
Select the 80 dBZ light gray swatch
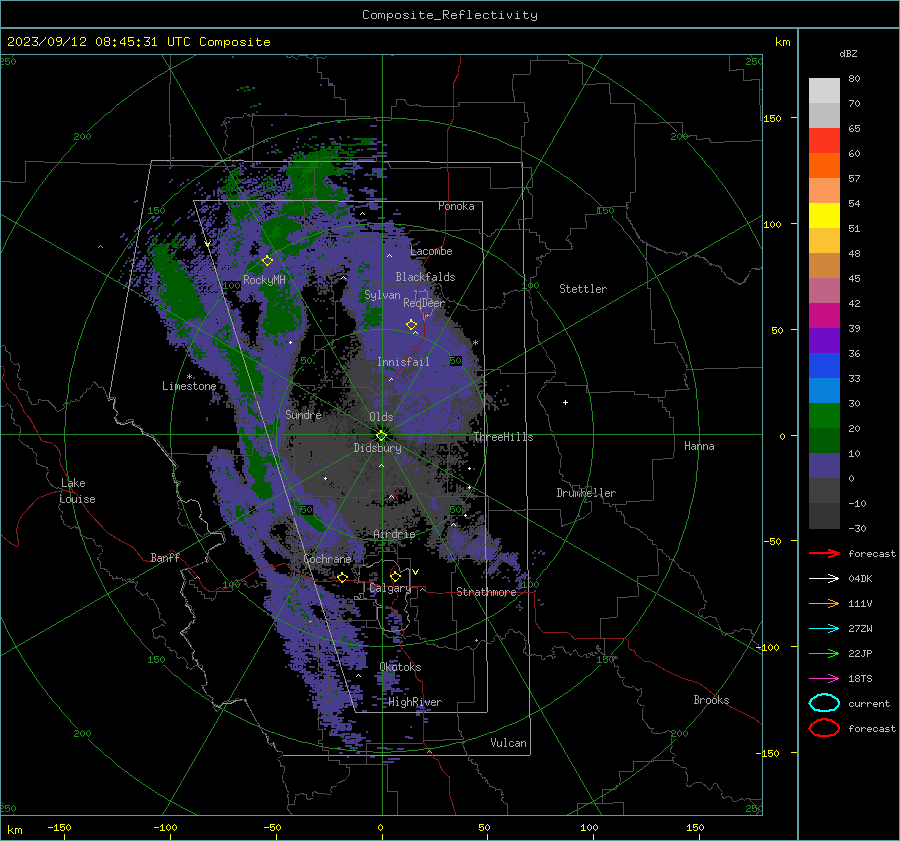[x=824, y=90]
